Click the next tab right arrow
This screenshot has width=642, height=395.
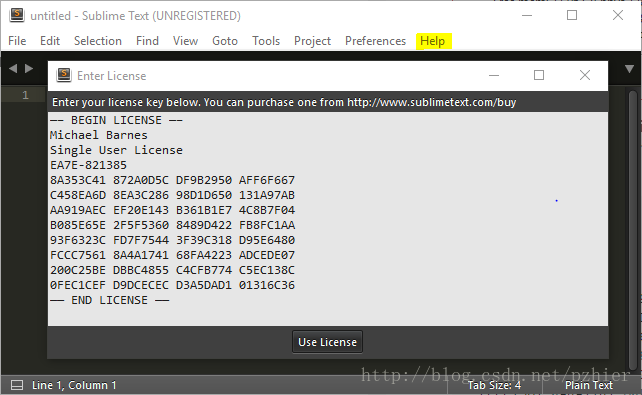(x=29, y=68)
